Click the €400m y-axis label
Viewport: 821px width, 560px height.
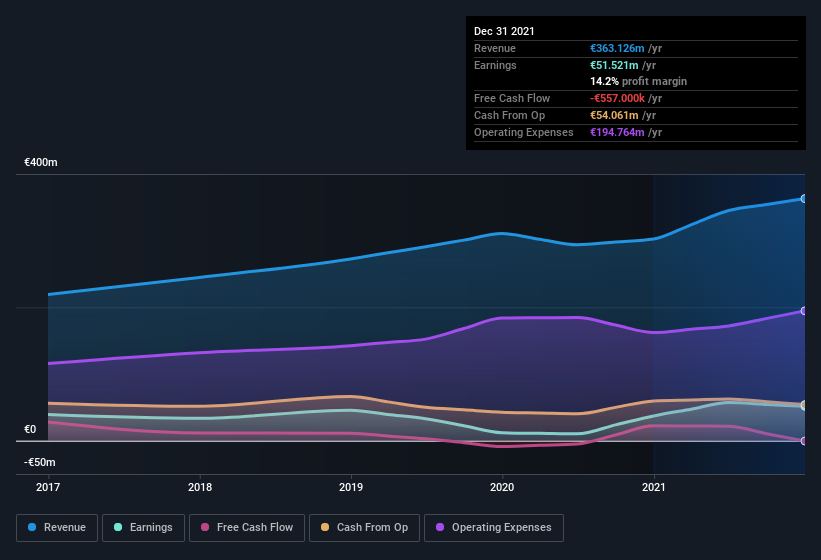pyautogui.click(x=41, y=162)
